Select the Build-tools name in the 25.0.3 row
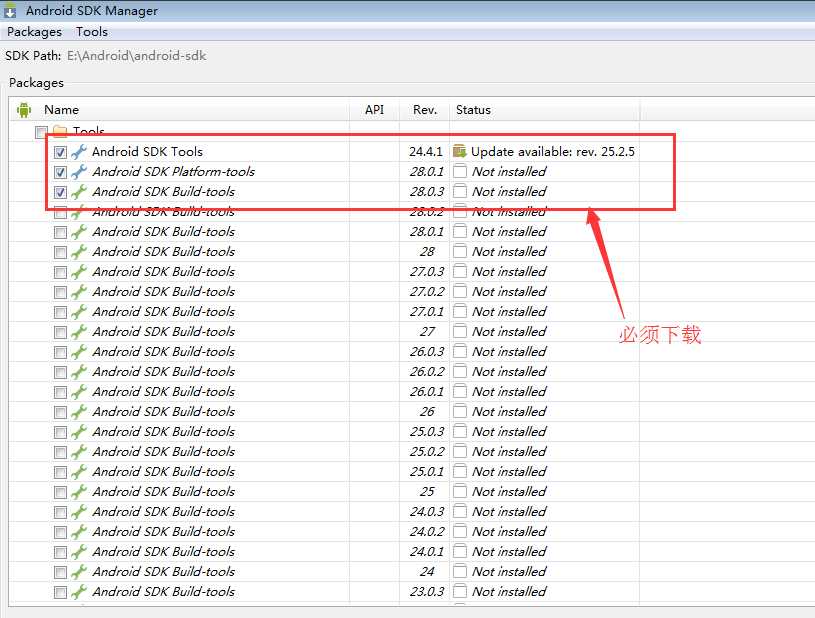815x618 pixels. click(x=164, y=431)
